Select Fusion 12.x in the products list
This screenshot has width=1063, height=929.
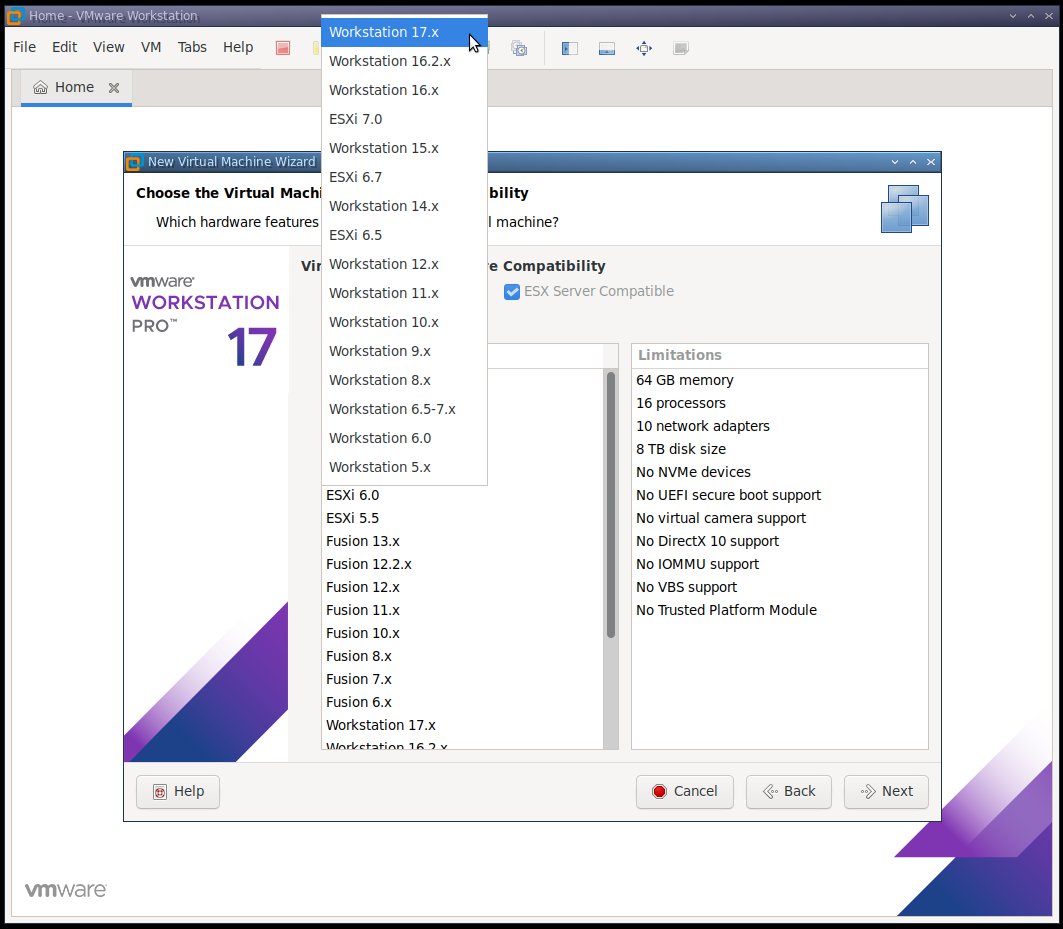point(462,588)
